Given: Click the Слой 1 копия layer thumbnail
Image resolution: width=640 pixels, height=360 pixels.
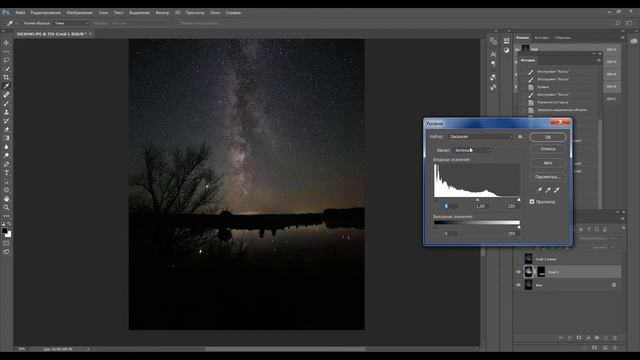Looking at the screenshot, I should coord(529,259).
